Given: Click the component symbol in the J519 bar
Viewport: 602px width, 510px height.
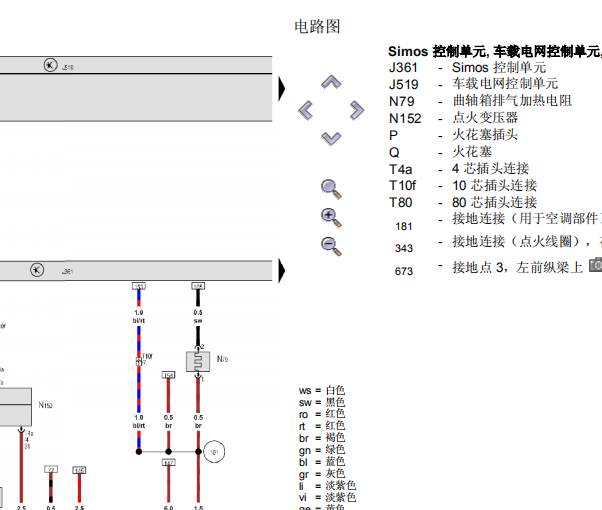Looking at the screenshot, I should point(50,65).
